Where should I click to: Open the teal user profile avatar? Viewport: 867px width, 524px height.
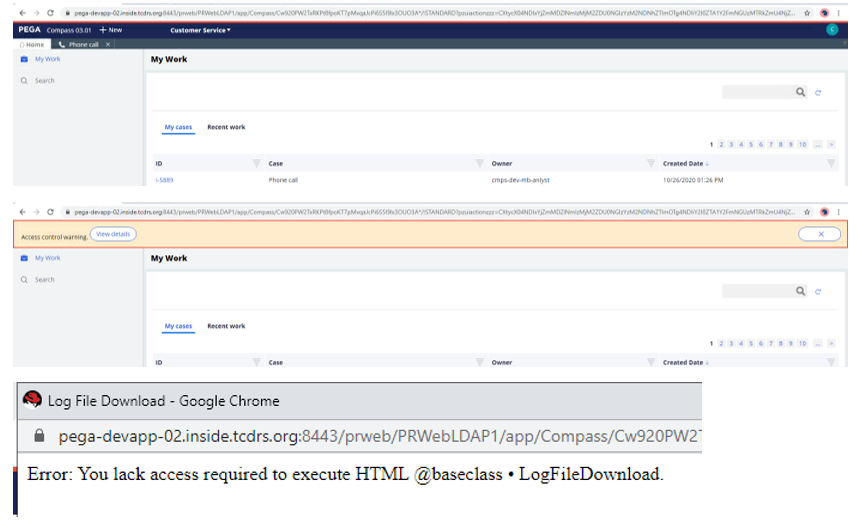[832, 29]
